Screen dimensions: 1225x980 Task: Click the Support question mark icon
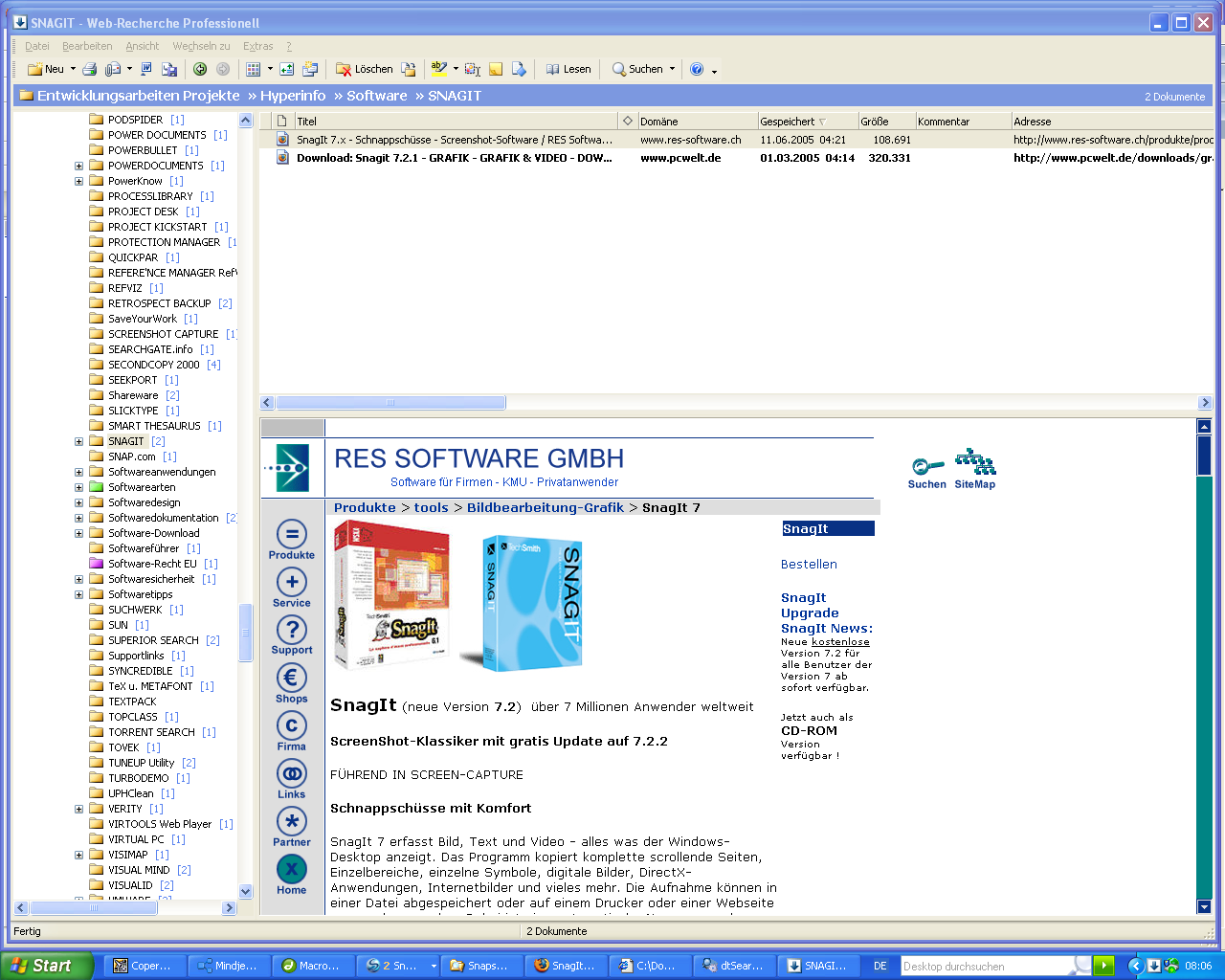[291, 630]
